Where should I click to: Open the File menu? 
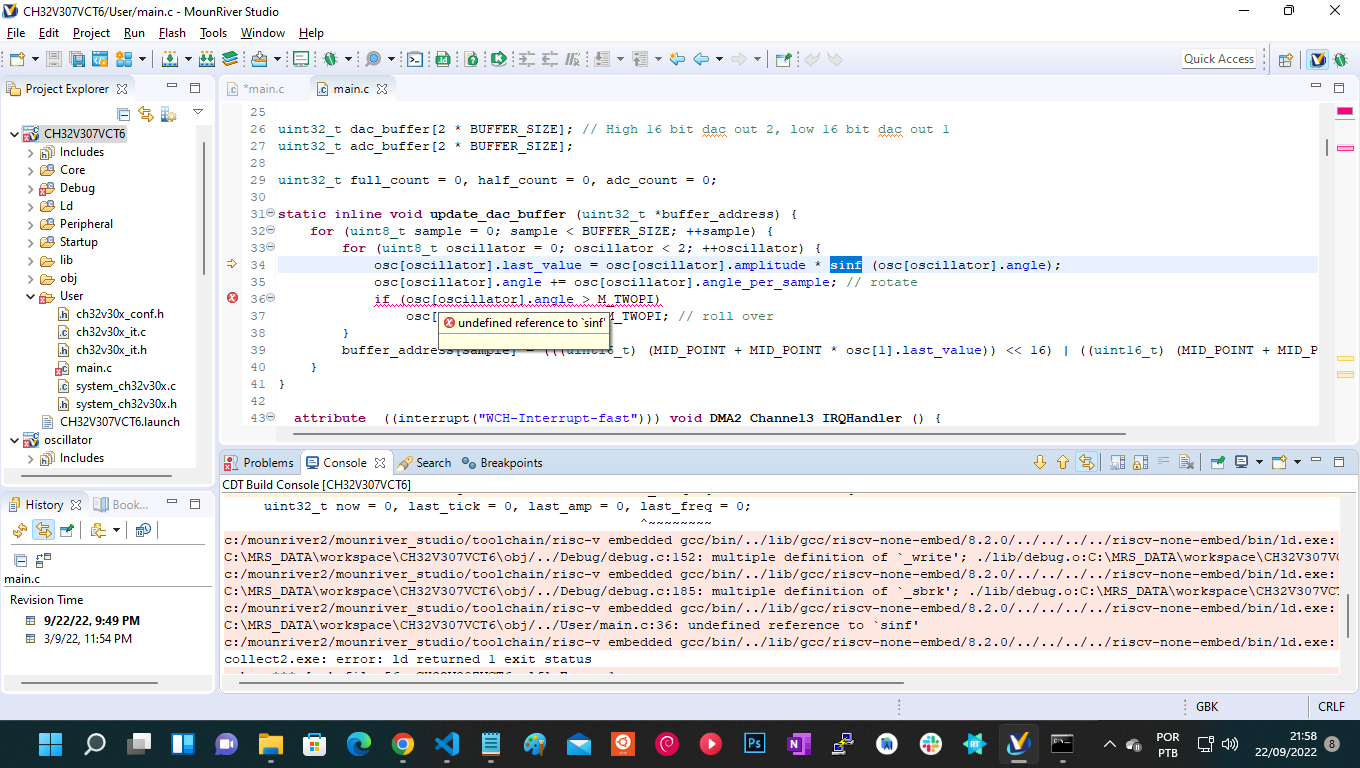click(15, 33)
